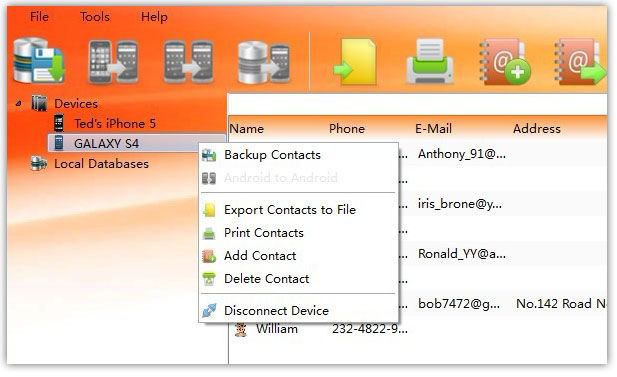Sort by the E-Mail column header
The width and height of the screenshot is (617, 377).
point(433,129)
